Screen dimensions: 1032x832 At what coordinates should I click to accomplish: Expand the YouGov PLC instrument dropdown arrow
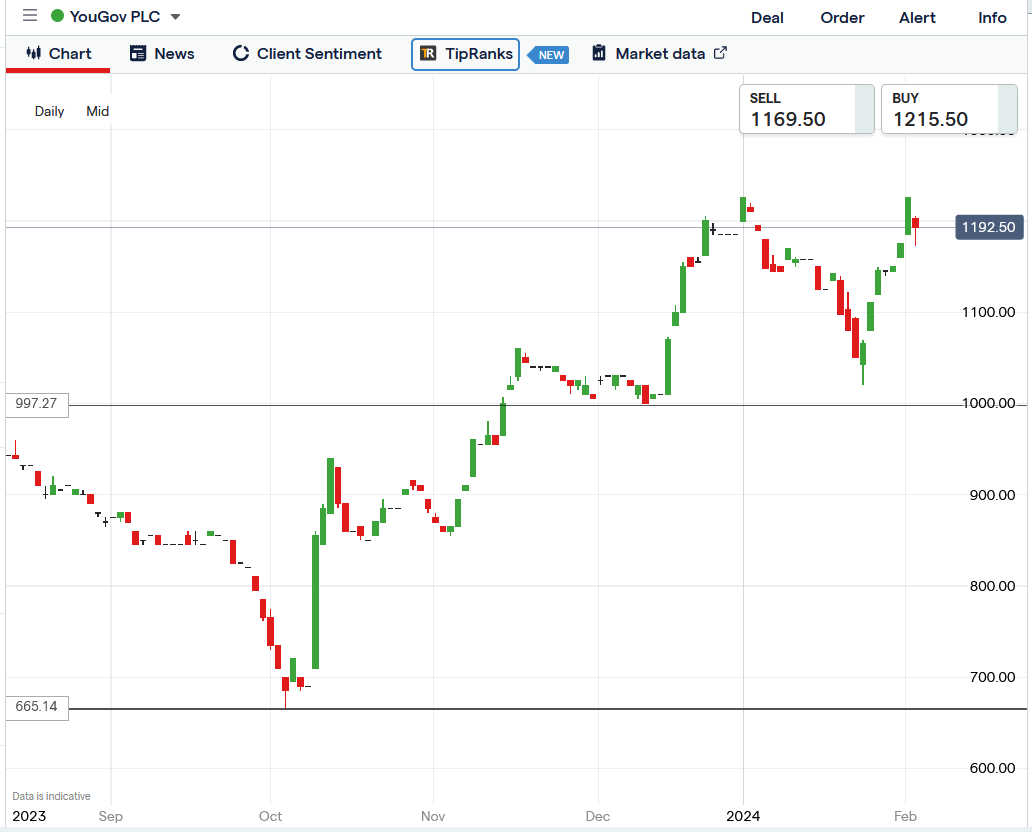coord(175,17)
